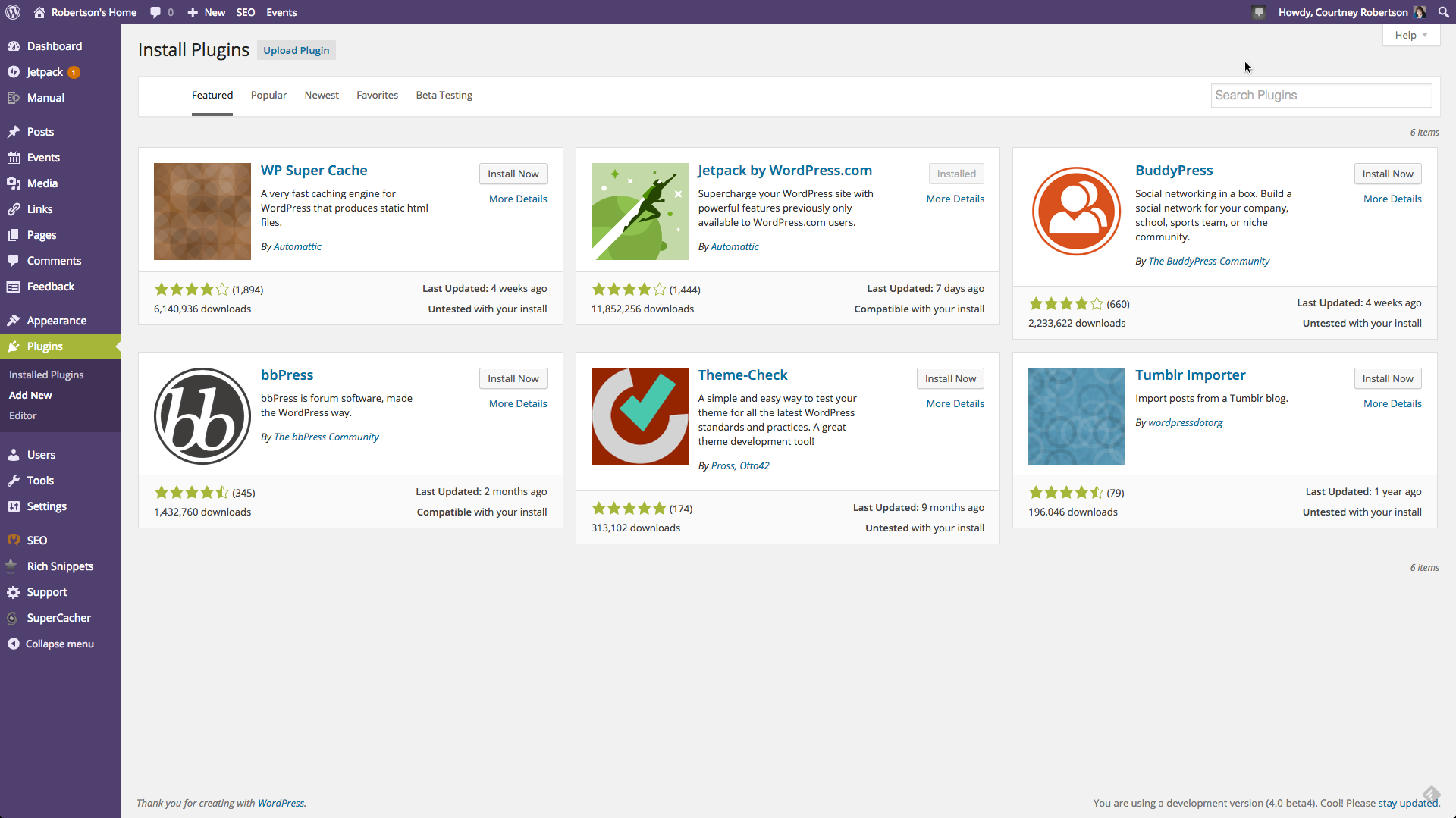The width and height of the screenshot is (1456, 818).
Task: Install BuddyPress now
Action: click(x=1388, y=174)
